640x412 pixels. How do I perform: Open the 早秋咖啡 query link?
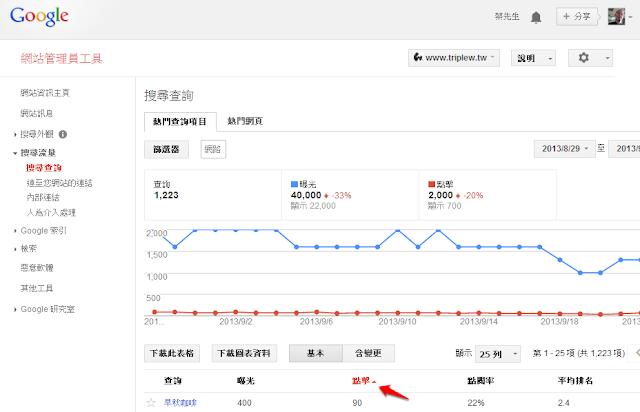click(181, 402)
